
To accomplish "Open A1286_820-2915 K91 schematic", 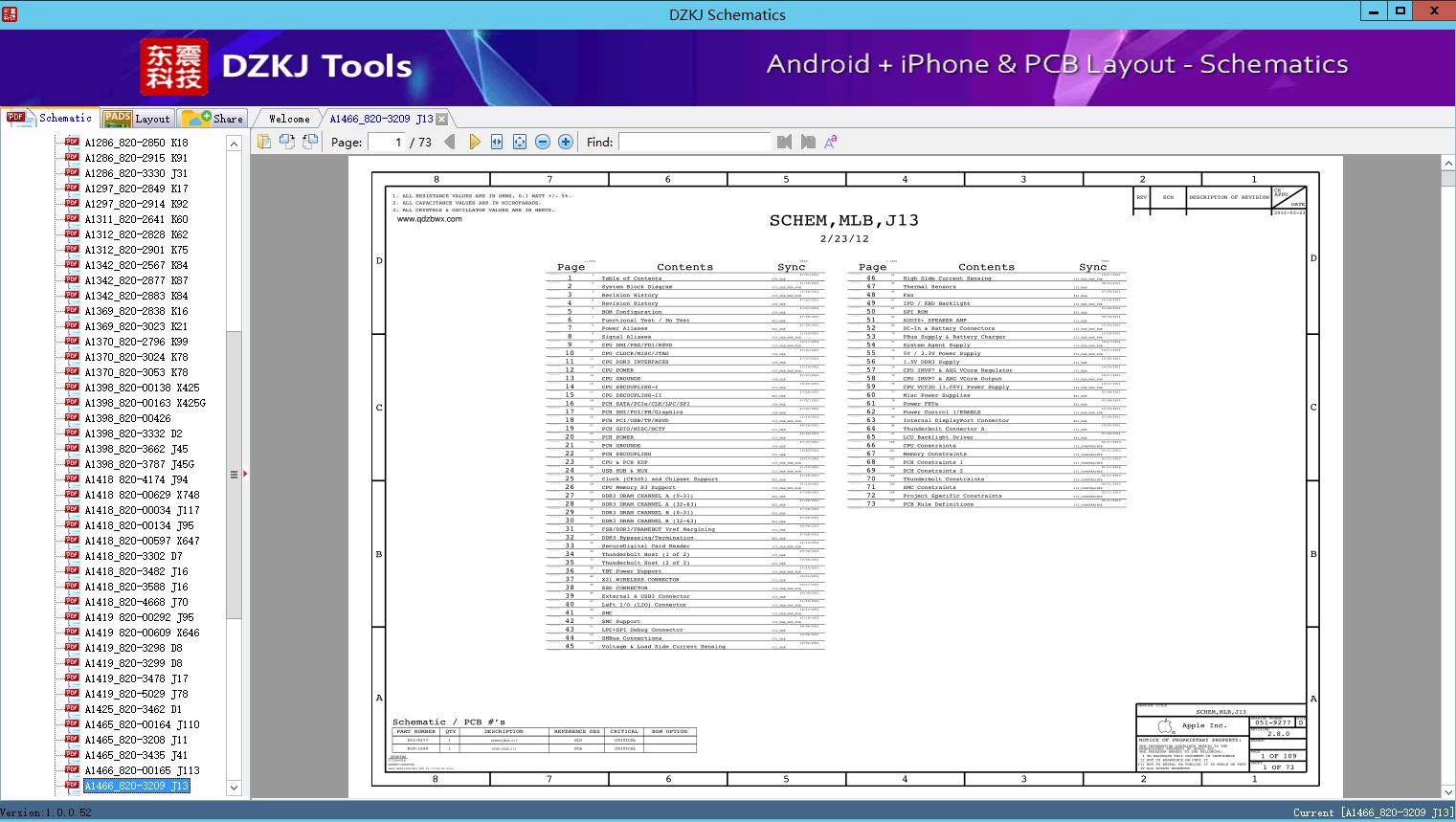I will pos(136,158).
